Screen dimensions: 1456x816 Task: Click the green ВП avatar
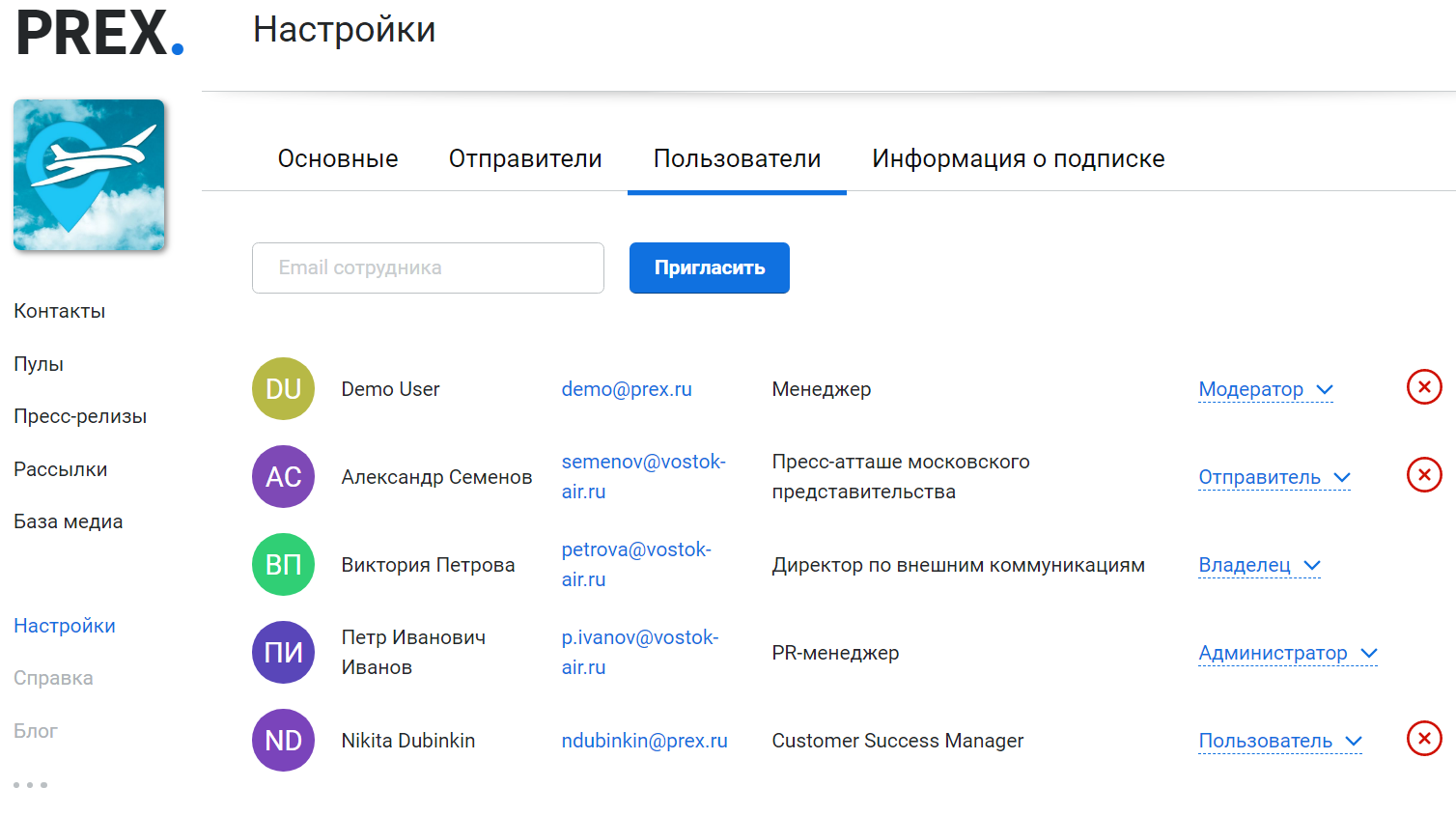(x=283, y=565)
